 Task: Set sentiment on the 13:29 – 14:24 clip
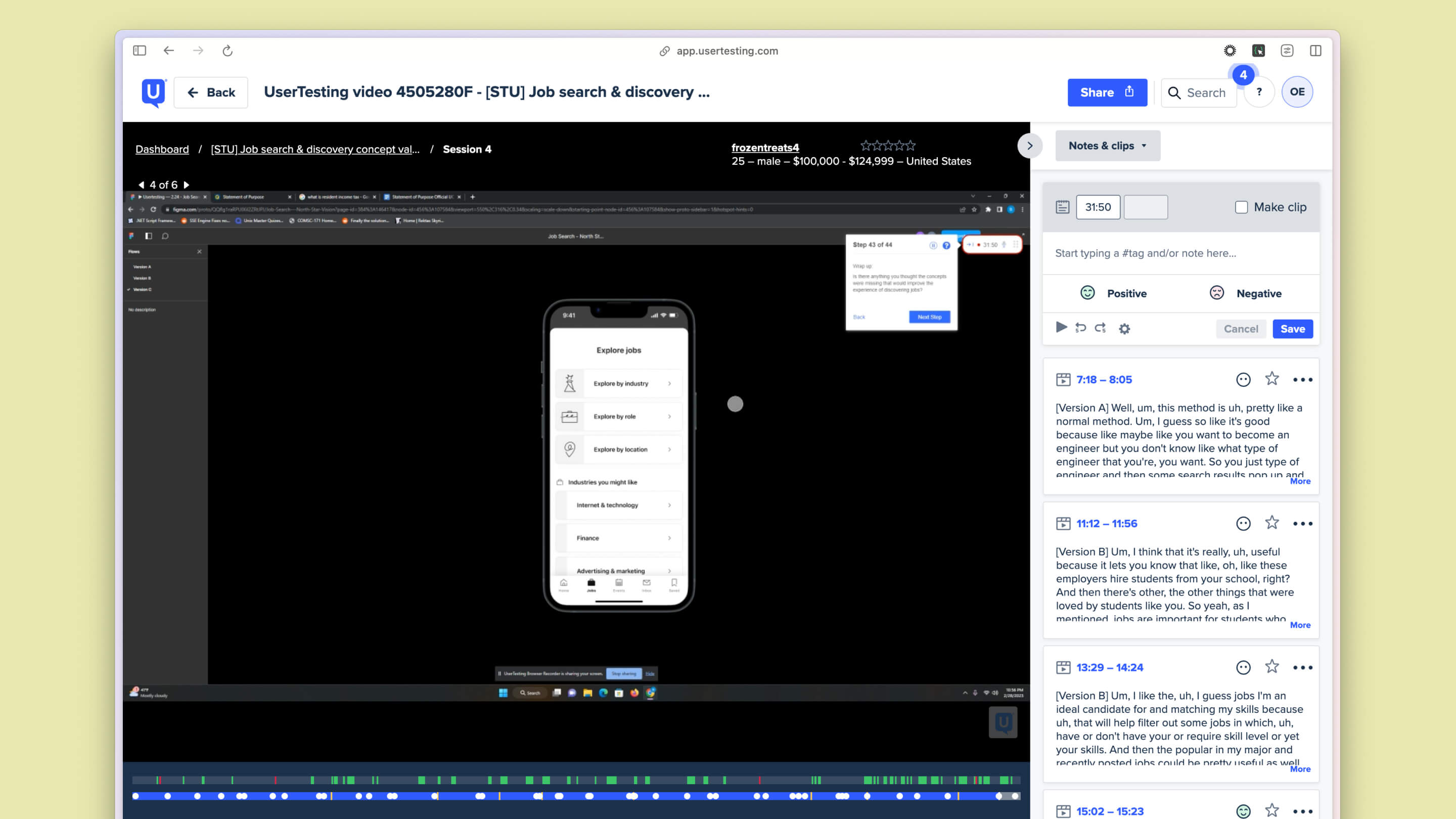tap(1243, 668)
